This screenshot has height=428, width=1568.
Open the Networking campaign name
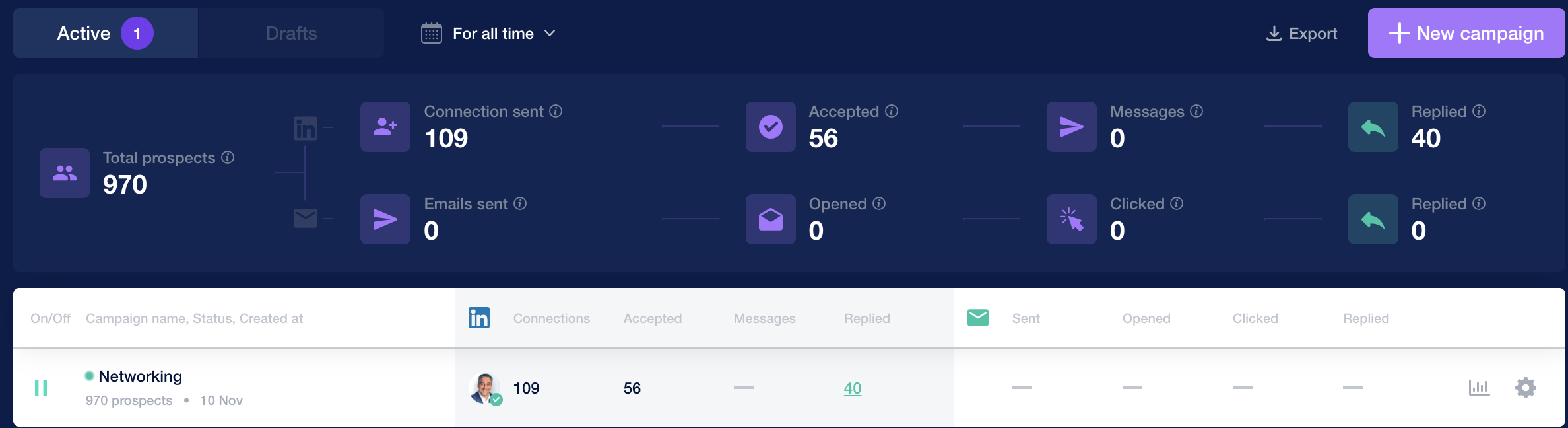[140, 376]
